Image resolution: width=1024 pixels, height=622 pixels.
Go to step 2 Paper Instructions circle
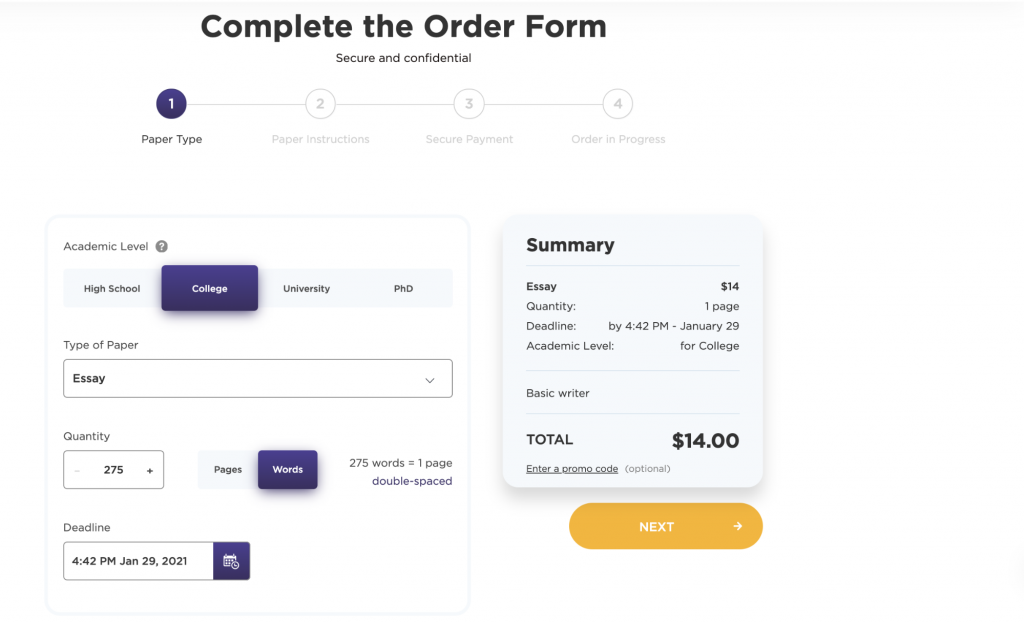point(320,104)
